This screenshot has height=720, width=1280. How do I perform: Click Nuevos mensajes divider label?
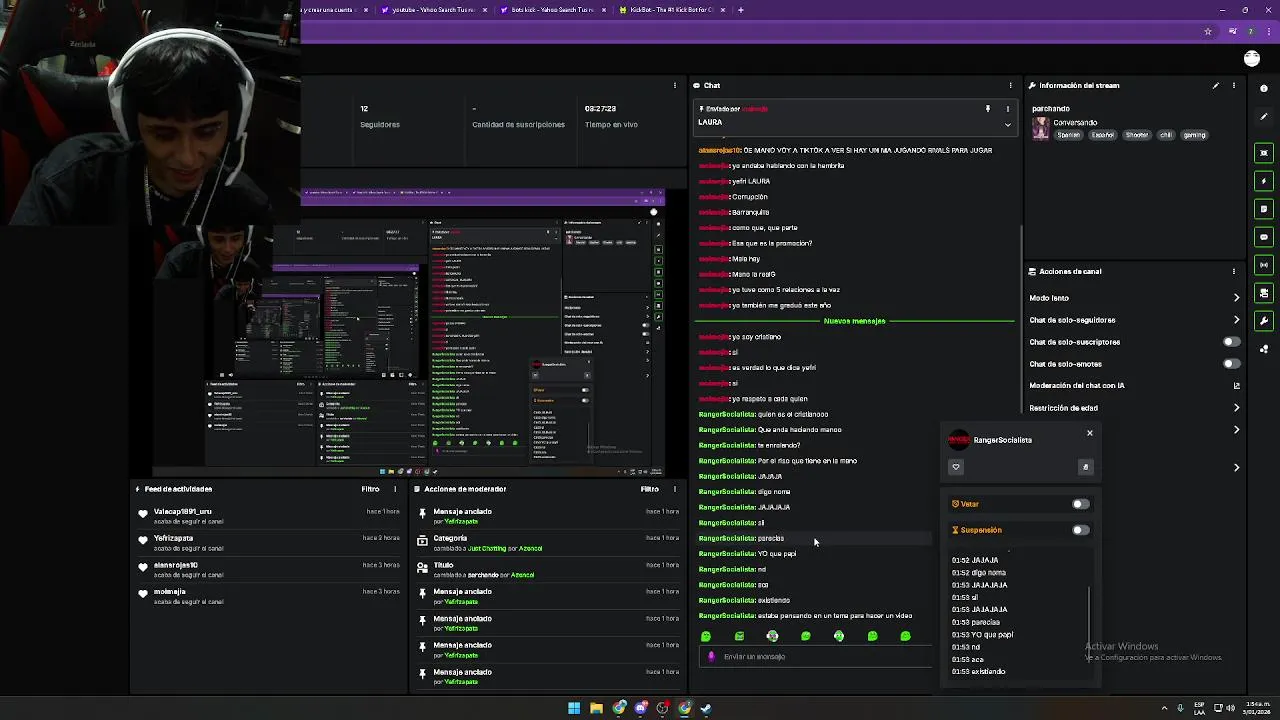click(854, 321)
